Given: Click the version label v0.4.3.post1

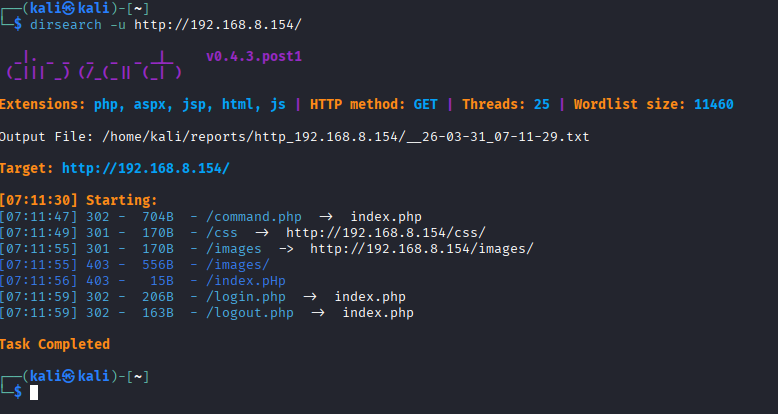Looking at the screenshot, I should click(253, 56).
